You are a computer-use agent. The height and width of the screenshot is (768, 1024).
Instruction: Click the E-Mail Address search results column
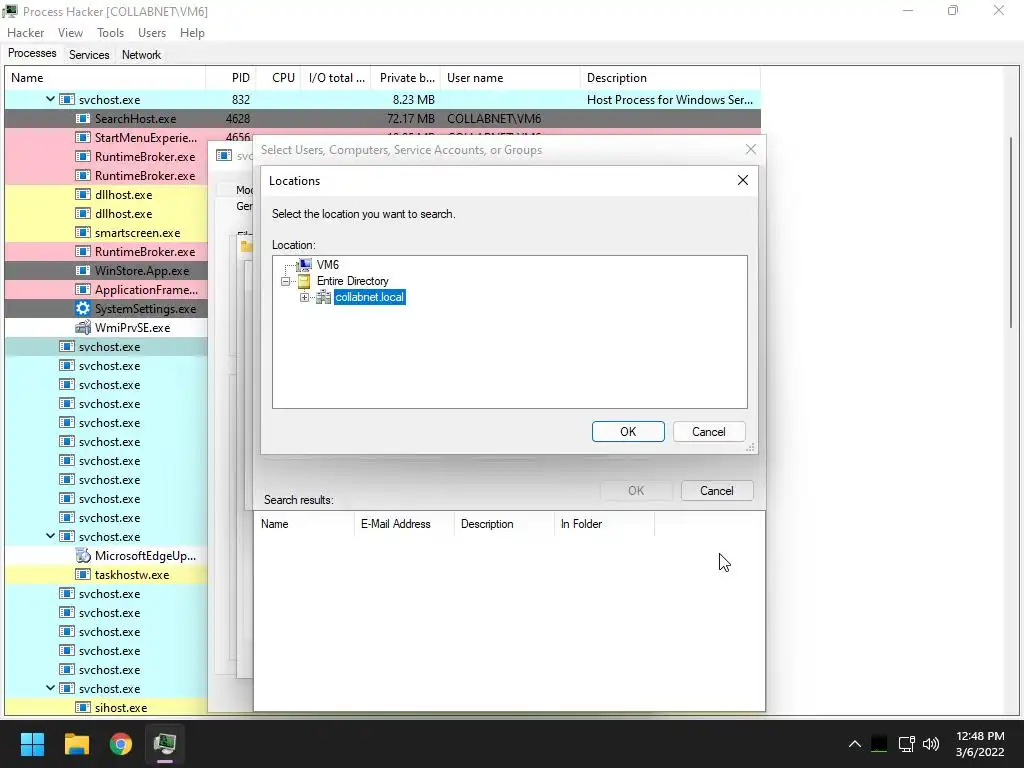click(403, 524)
